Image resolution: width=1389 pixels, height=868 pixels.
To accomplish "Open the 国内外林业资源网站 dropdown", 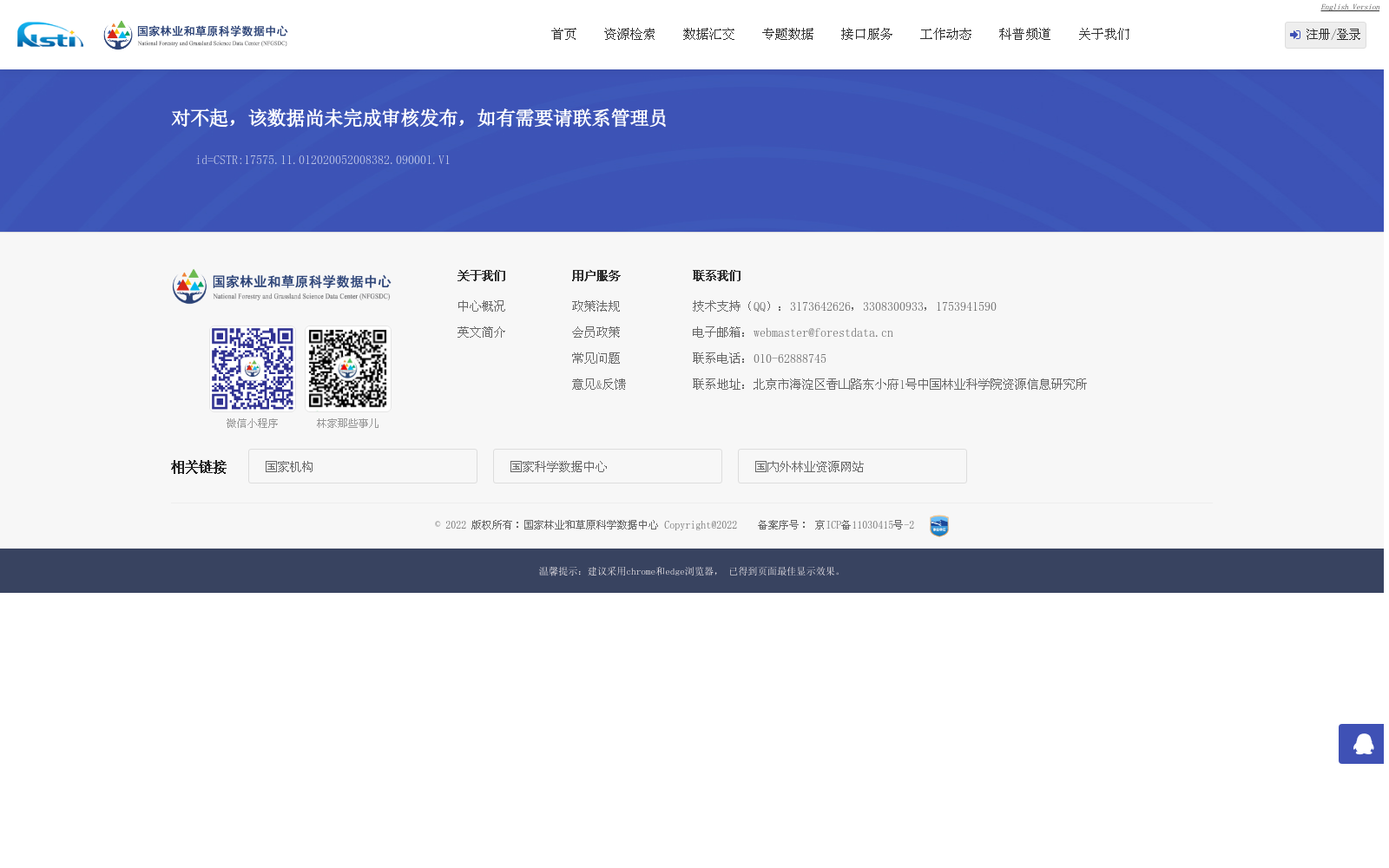I will pyautogui.click(x=852, y=466).
